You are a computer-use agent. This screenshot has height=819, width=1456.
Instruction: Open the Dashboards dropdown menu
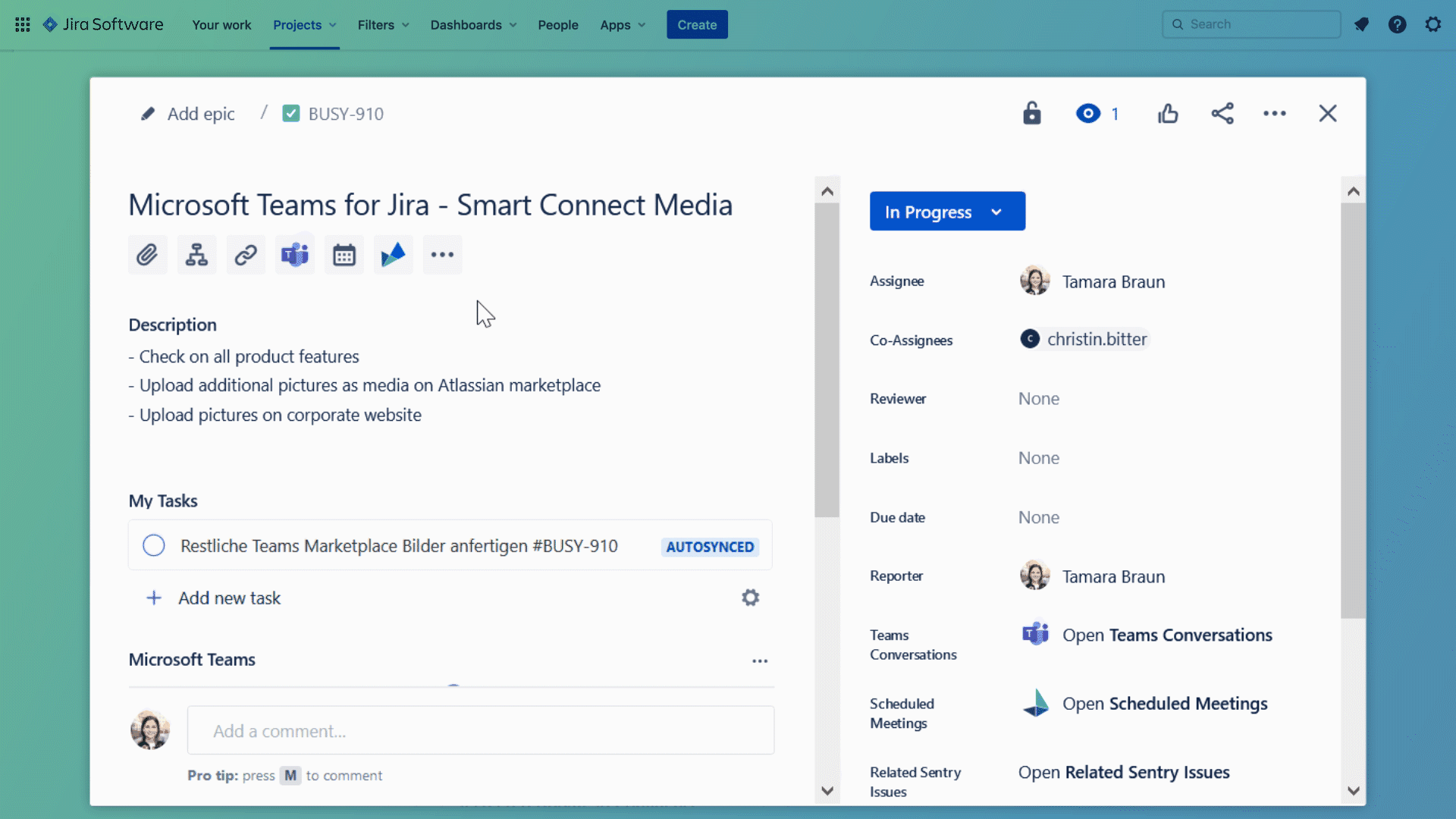[x=473, y=25]
